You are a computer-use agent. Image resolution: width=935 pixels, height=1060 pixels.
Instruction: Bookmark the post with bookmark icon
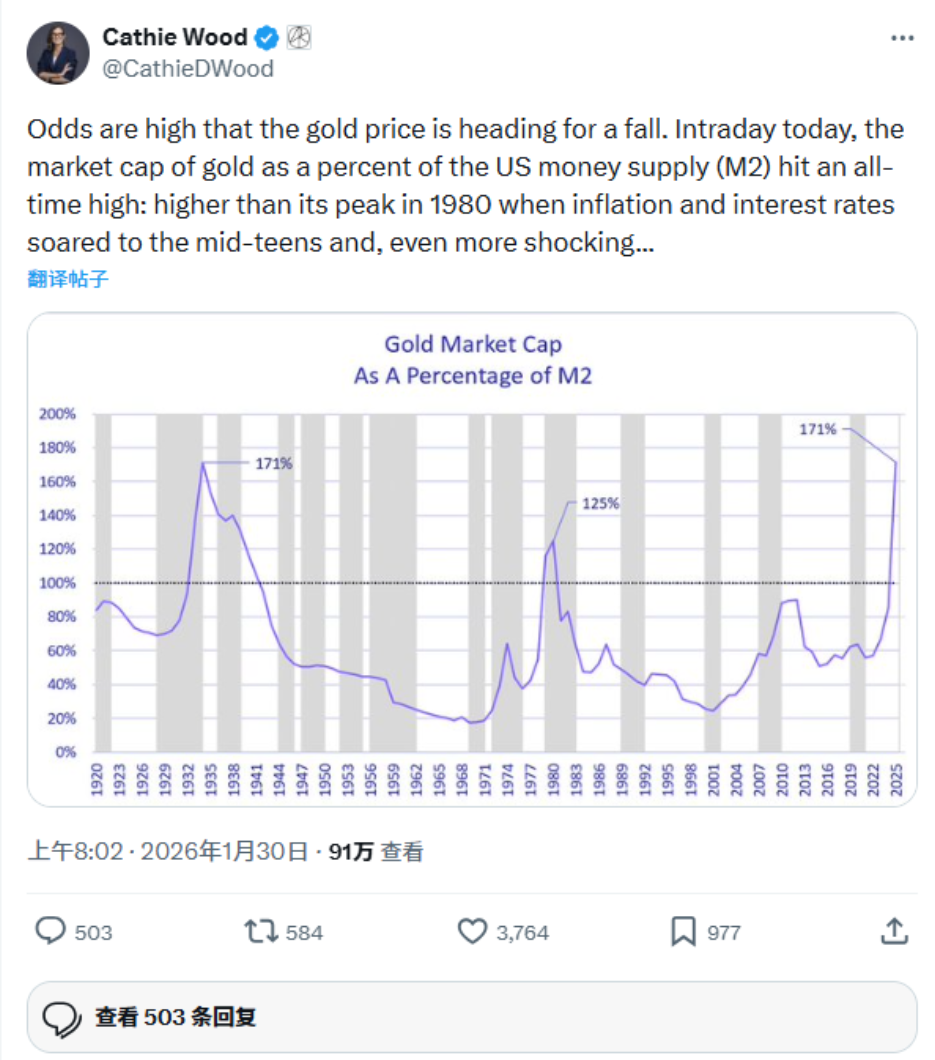coord(684,932)
